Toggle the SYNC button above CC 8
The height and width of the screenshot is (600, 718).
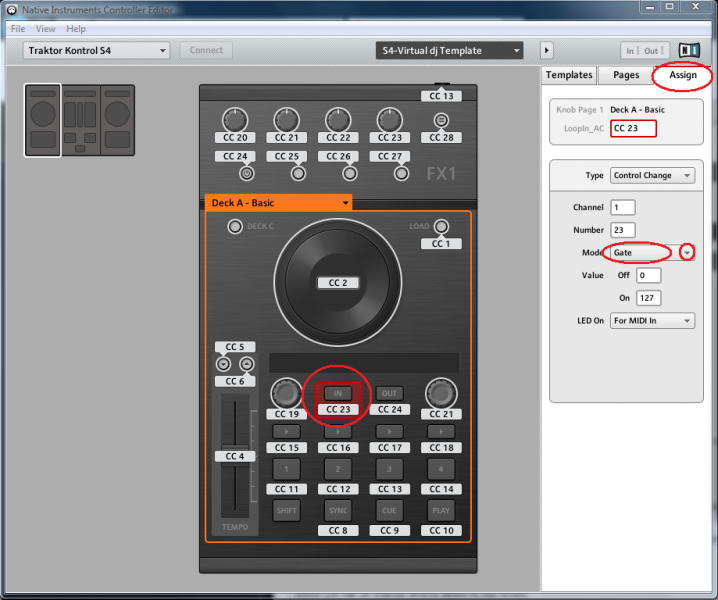pos(338,511)
